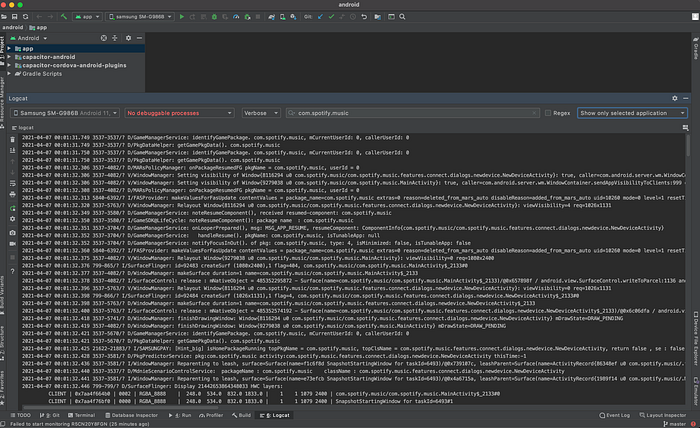This screenshot has width=700, height=428.
Task: Clear the Logcat search field with X
Action: click(x=534, y=113)
